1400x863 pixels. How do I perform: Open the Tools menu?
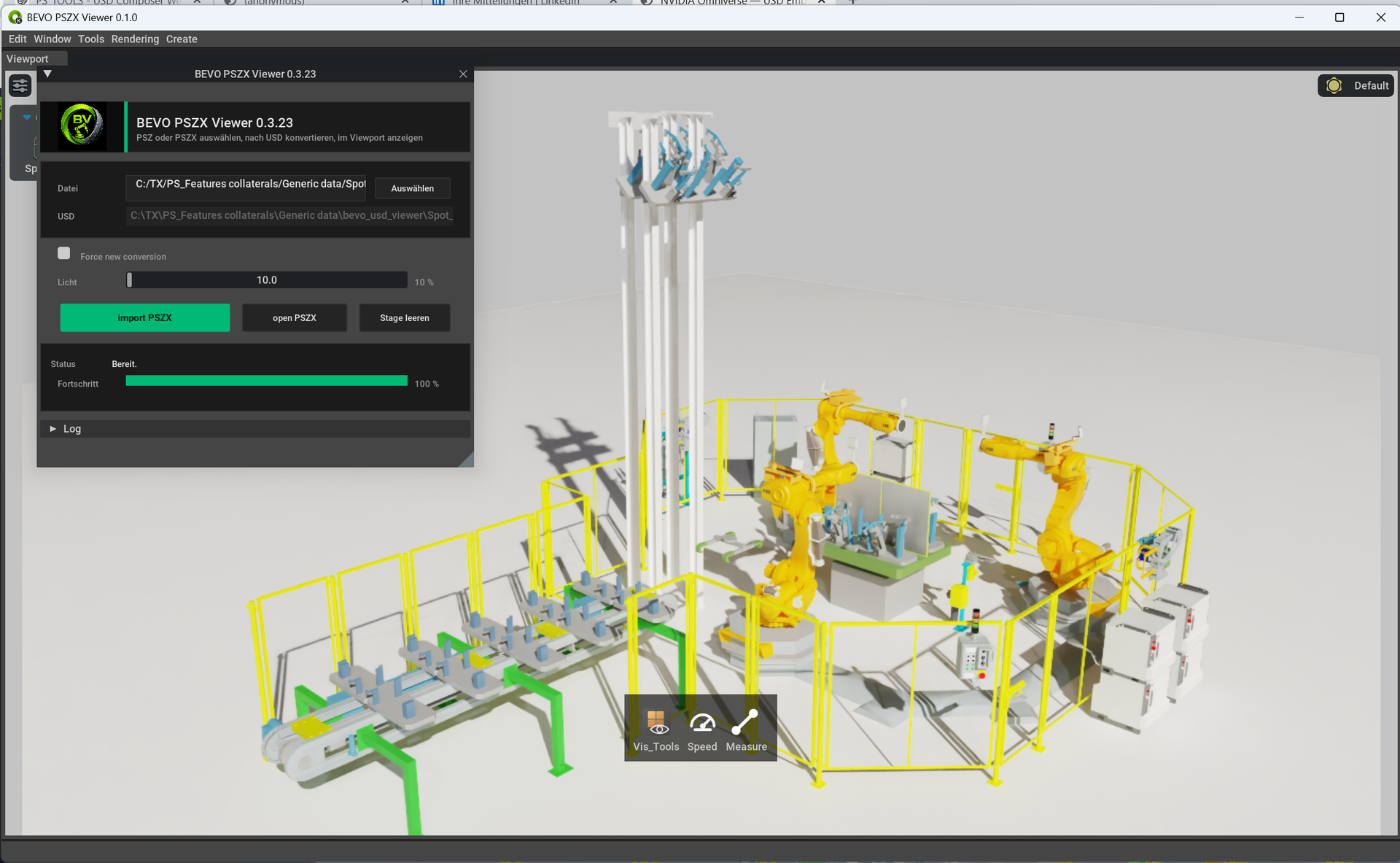tap(91, 39)
